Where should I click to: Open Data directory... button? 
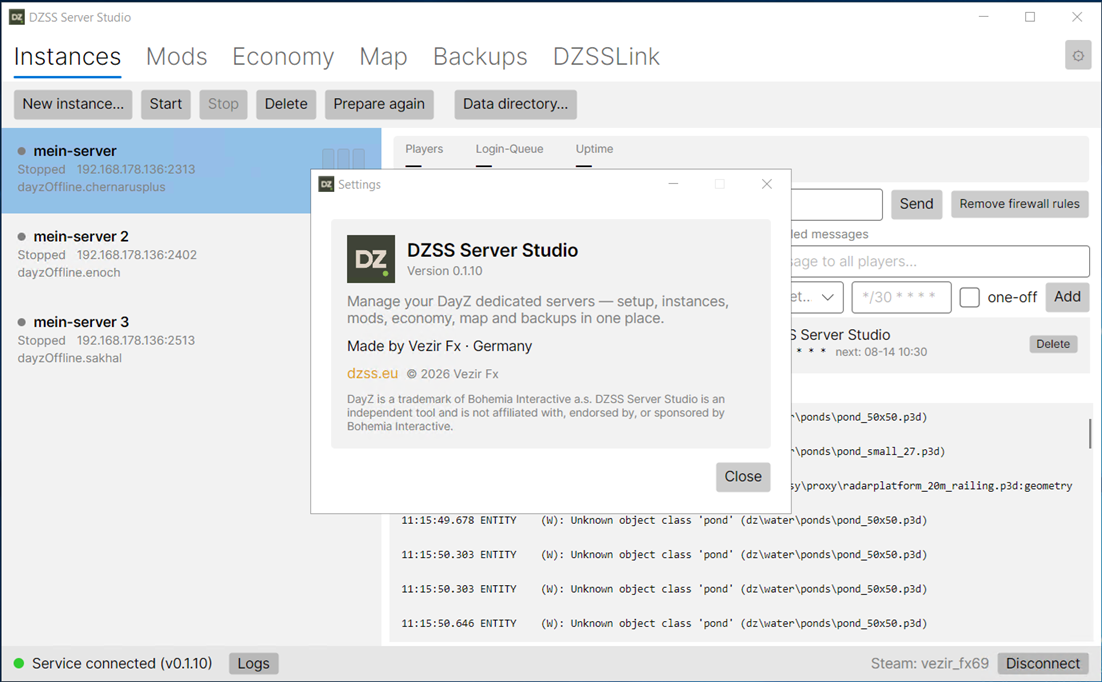tap(515, 104)
